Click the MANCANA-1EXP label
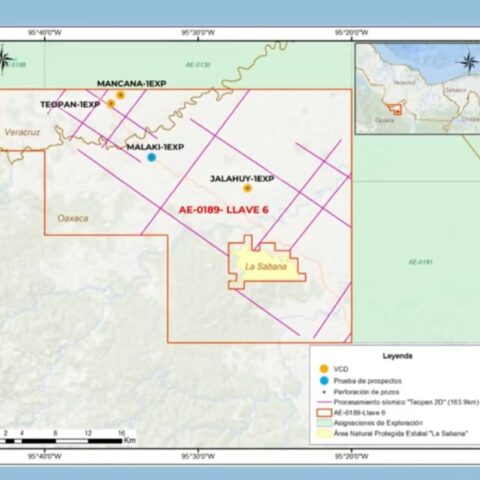The height and width of the screenshot is (480, 480). click(132, 83)
